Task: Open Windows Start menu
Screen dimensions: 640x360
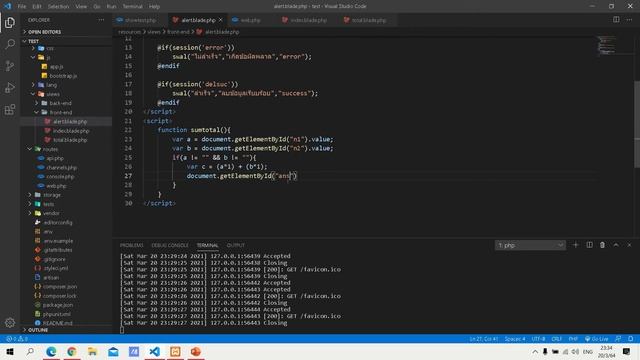Action: [x=10, y=351]
